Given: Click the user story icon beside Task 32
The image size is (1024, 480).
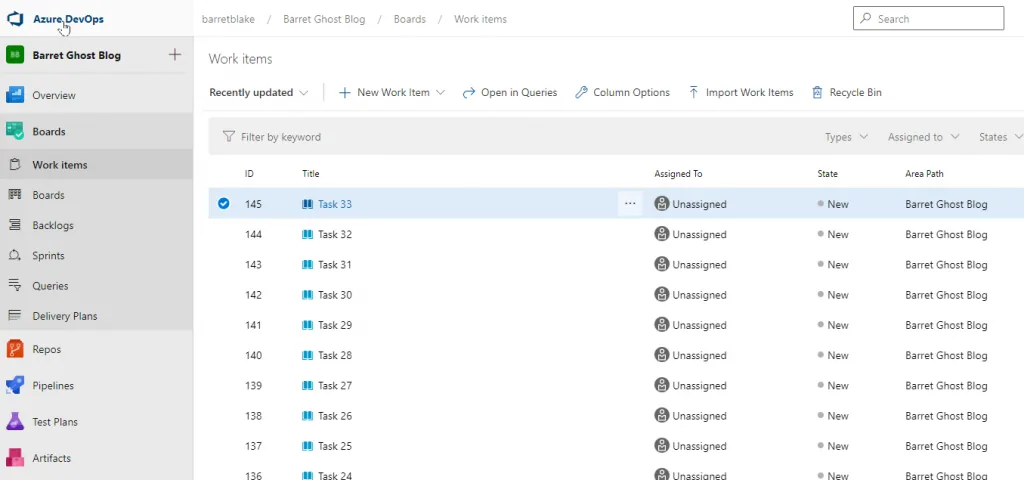Looking at the screenshot, I should point(308,234).
